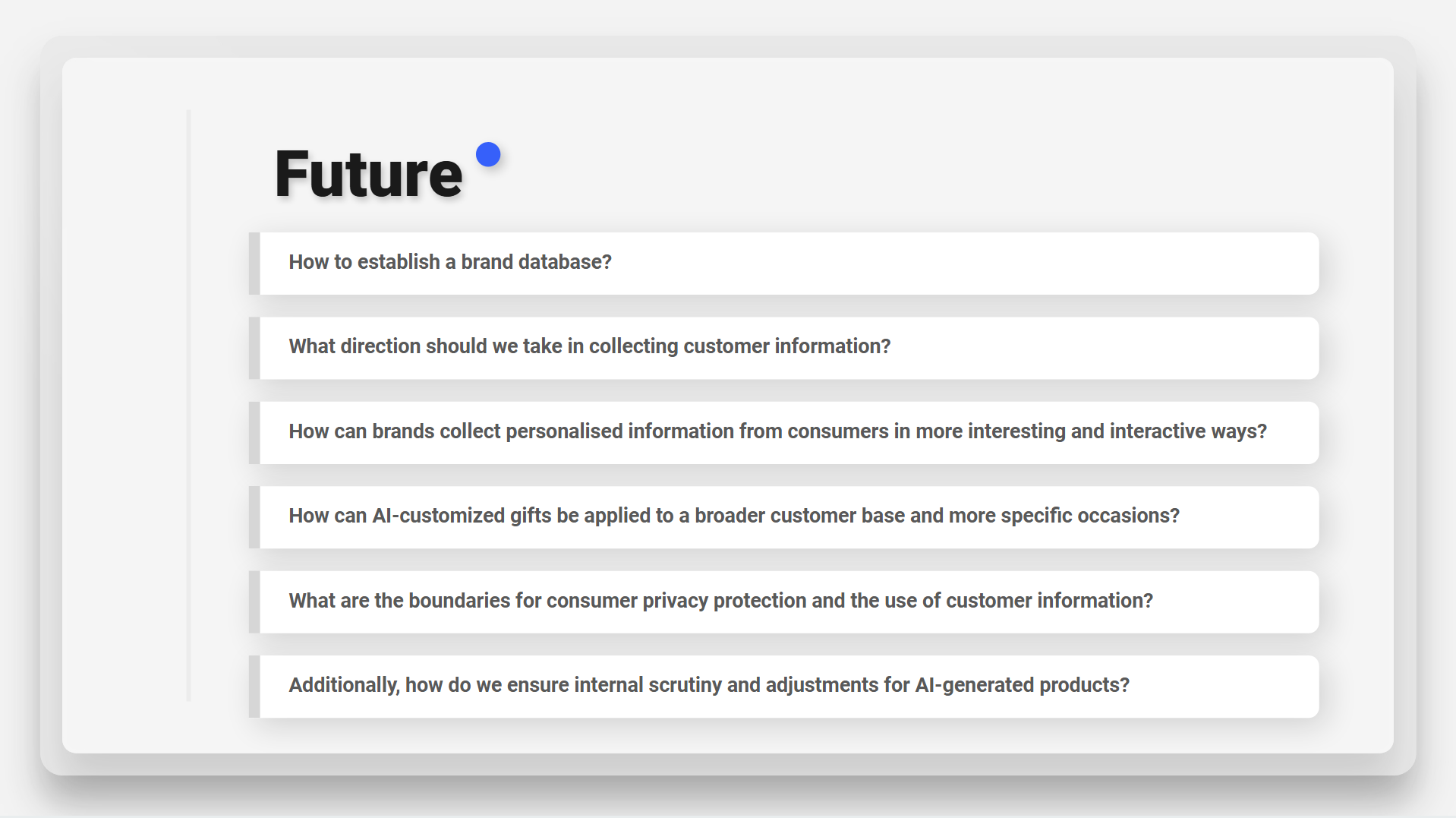
Task: Click the accent bar on personalised information card
Action: point(254,432)
